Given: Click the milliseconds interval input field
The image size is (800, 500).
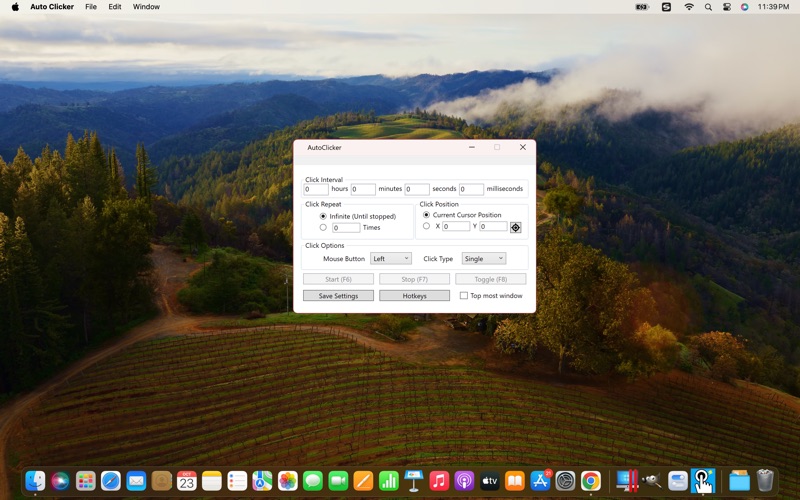Looking at the screenshot, I should coord(471,189).
